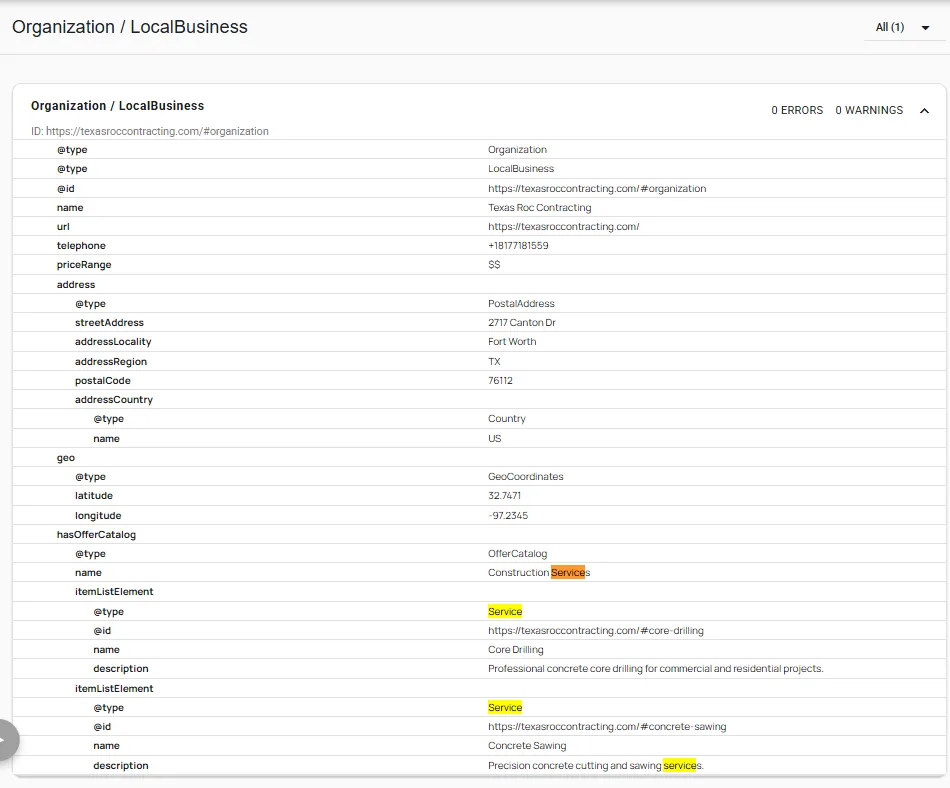
Task: Click the ID texasroccontracting.com/#organization line
Action: coord(150,131)
